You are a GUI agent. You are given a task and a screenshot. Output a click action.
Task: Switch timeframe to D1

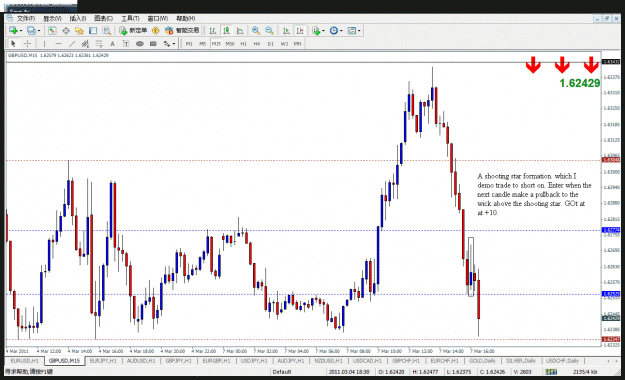click(271, 44)
